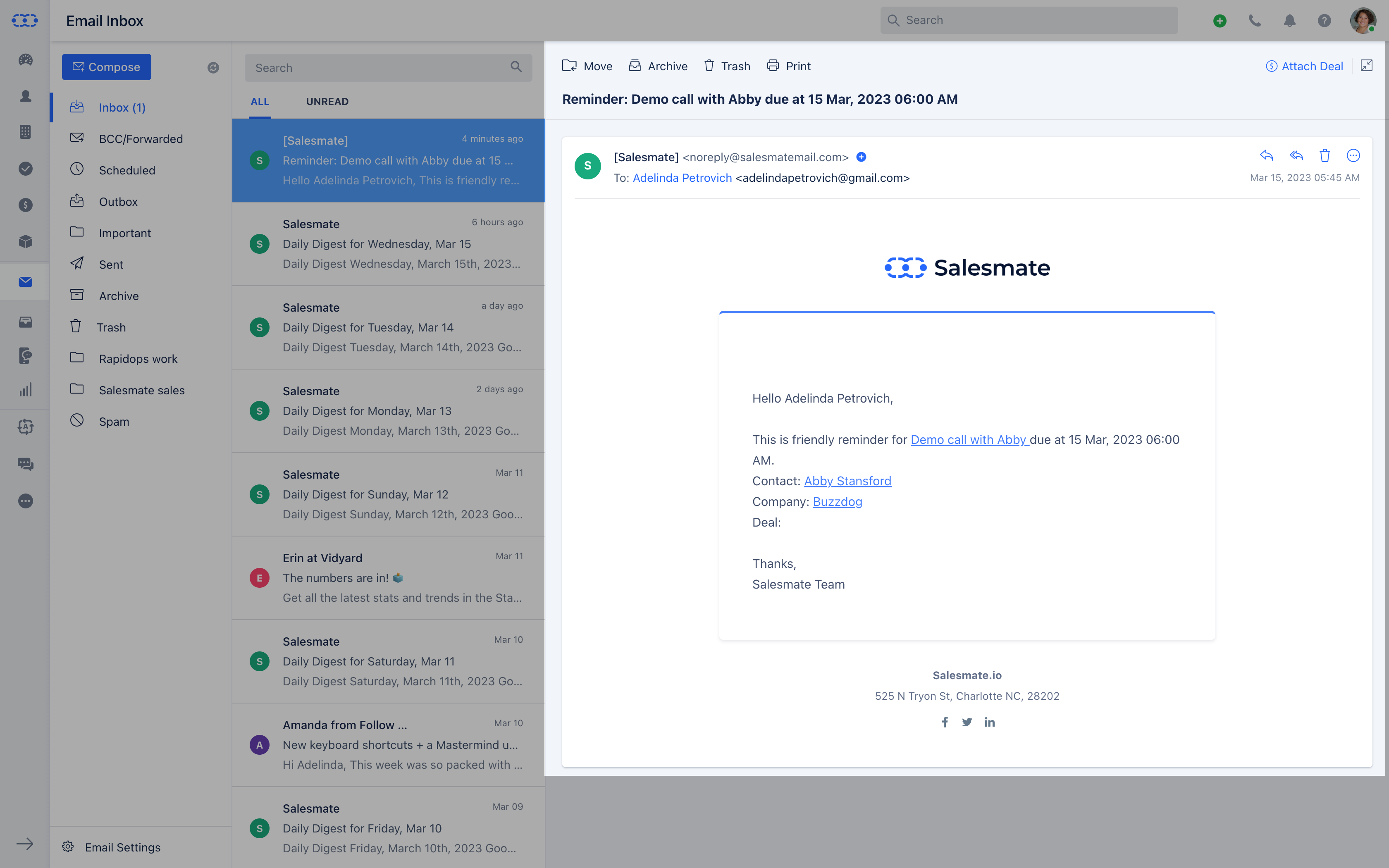Open the Outbox folder
This screenshot has height=868, width=1389.
point(141,202)
